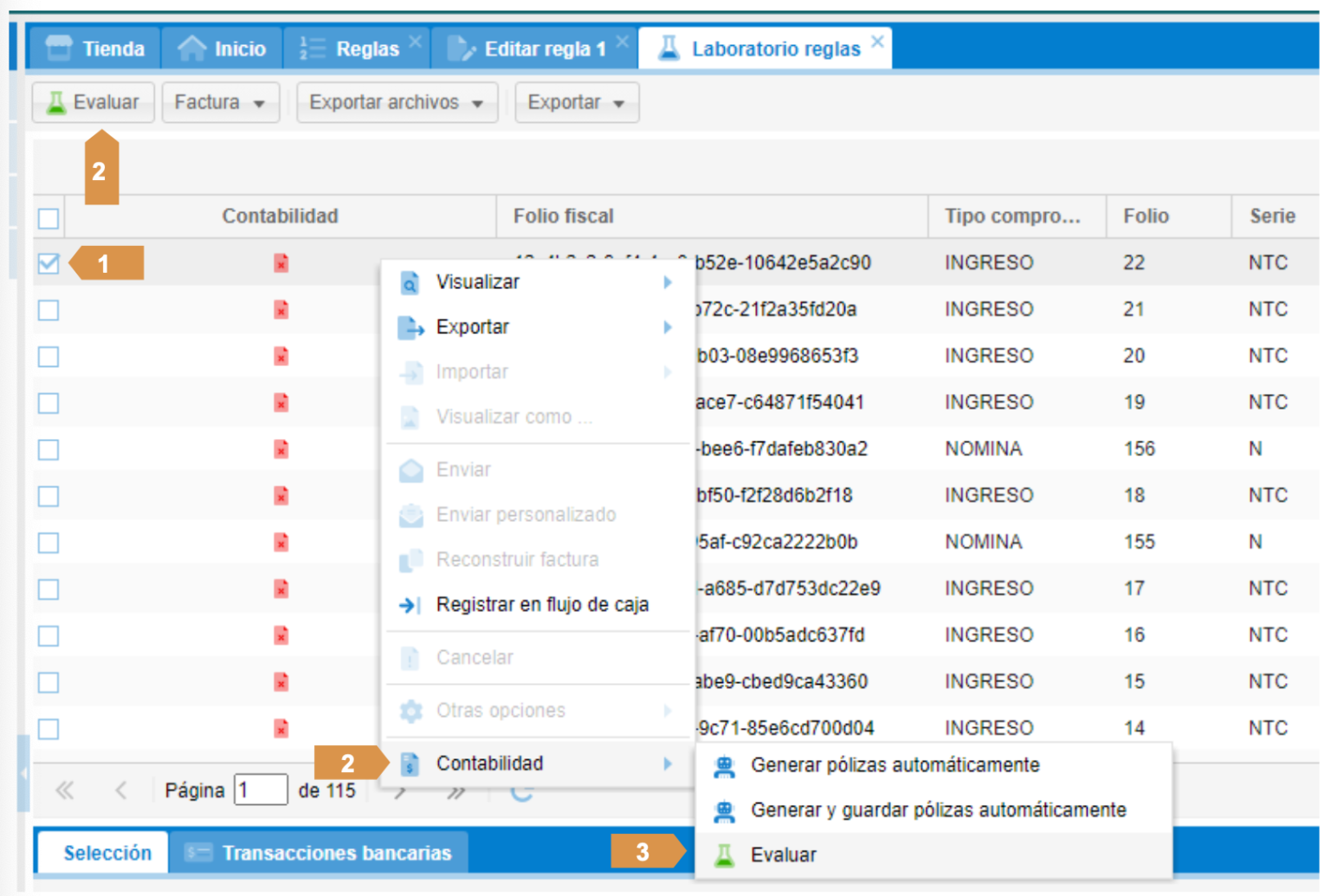The width and height of the screenshot is (1330, 896).
Task: Click the flask icon in the Evaluar submenu entry
Action: coord(724,855)
